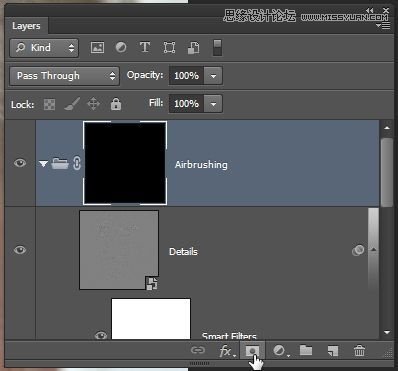Filter for smart objects
This screenshot has width=398, height=371.
[194, 48]
